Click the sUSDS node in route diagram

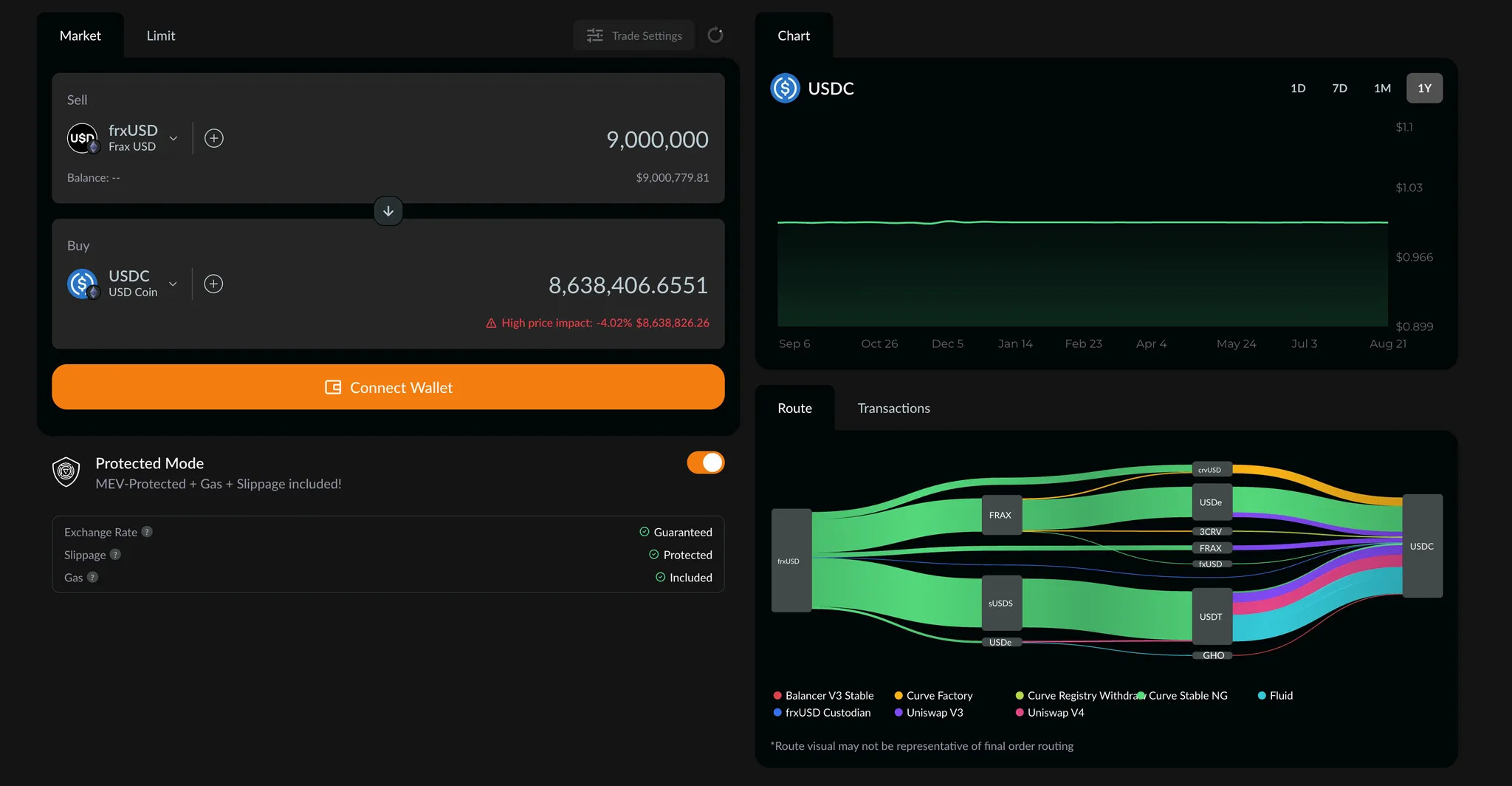[1001, 604]
